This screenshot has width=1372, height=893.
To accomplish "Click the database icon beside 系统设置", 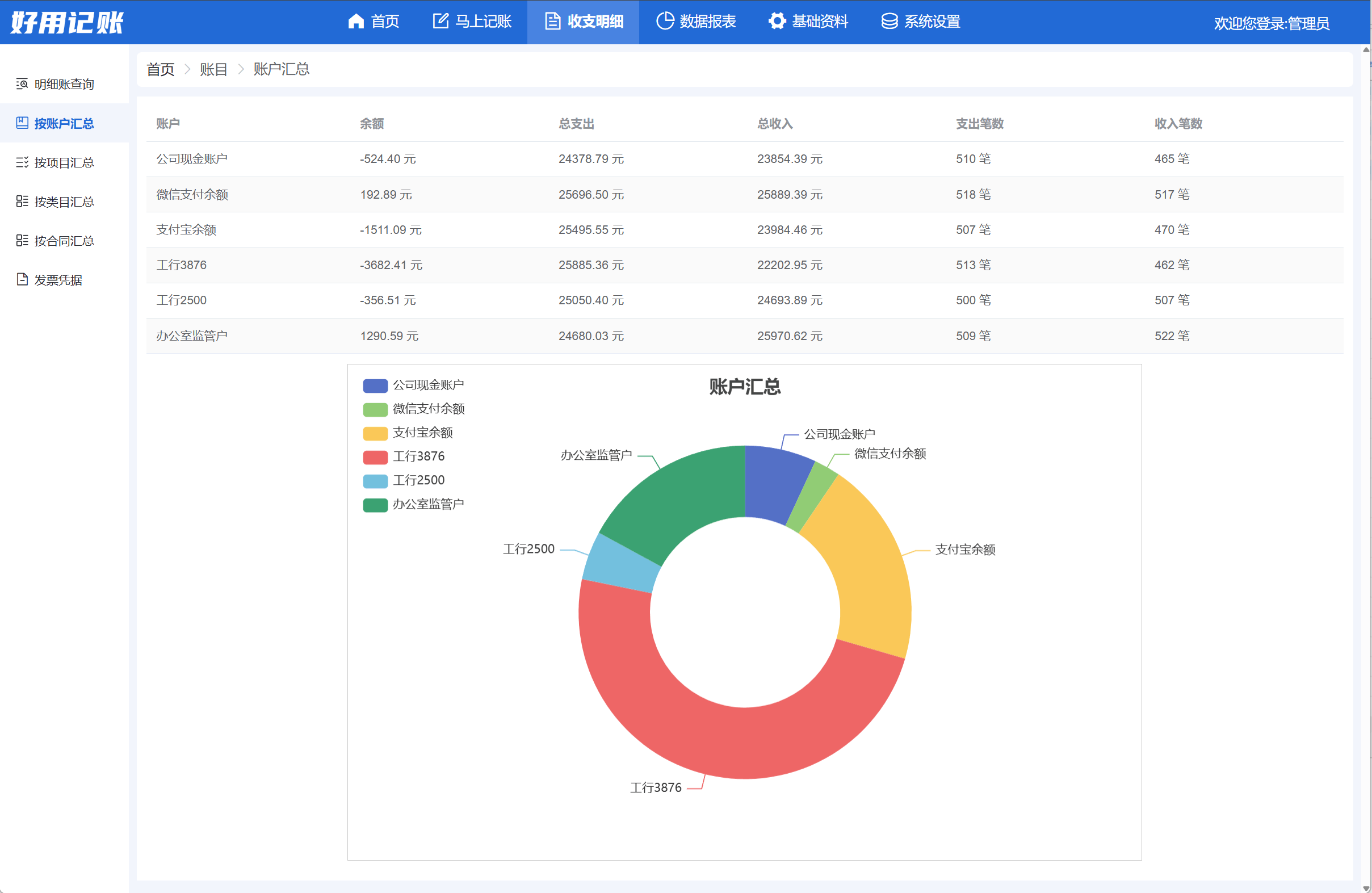I will [889, 22].
